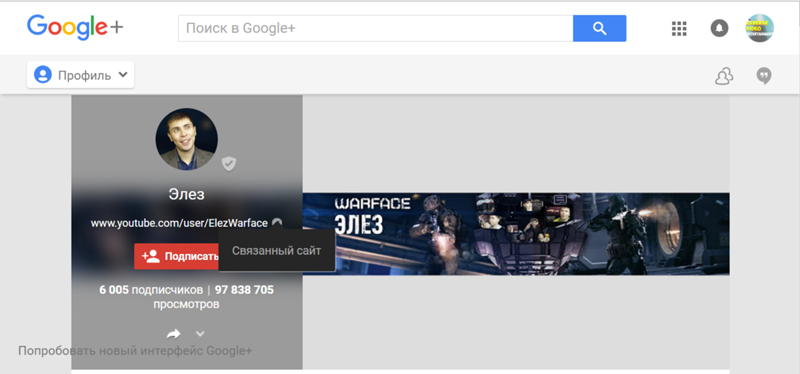Click the blue search magnifier button
Image resolution: width=800 pixels, height=374 pixels.
(x=599, y=29)
